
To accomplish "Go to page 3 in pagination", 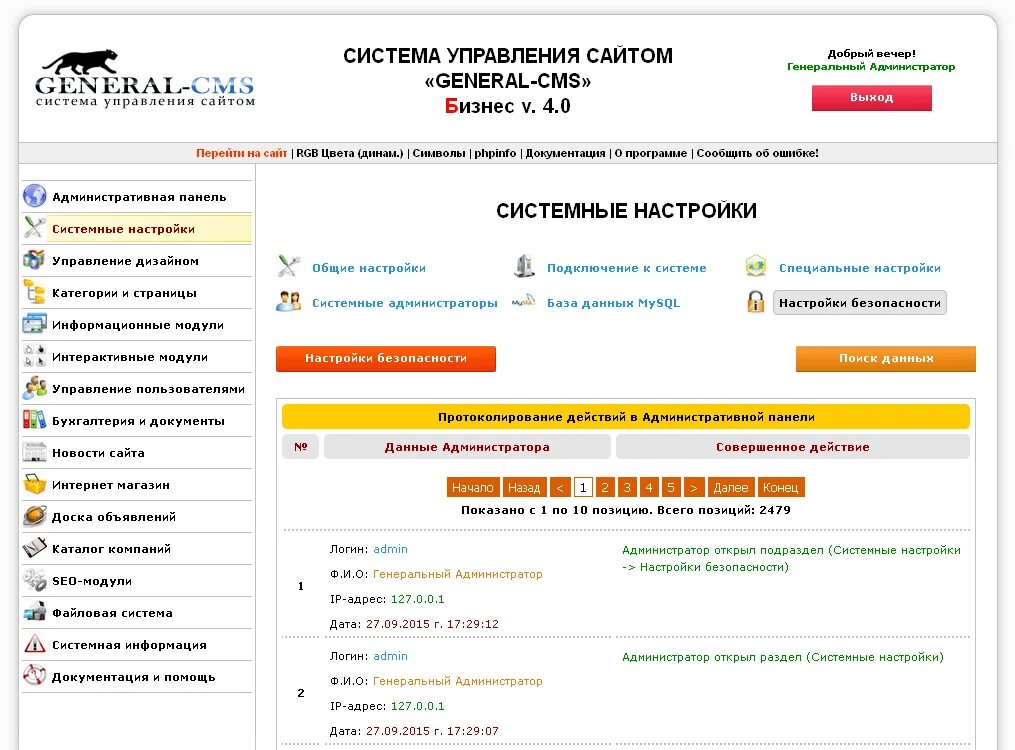I will [x=627, y=487].
